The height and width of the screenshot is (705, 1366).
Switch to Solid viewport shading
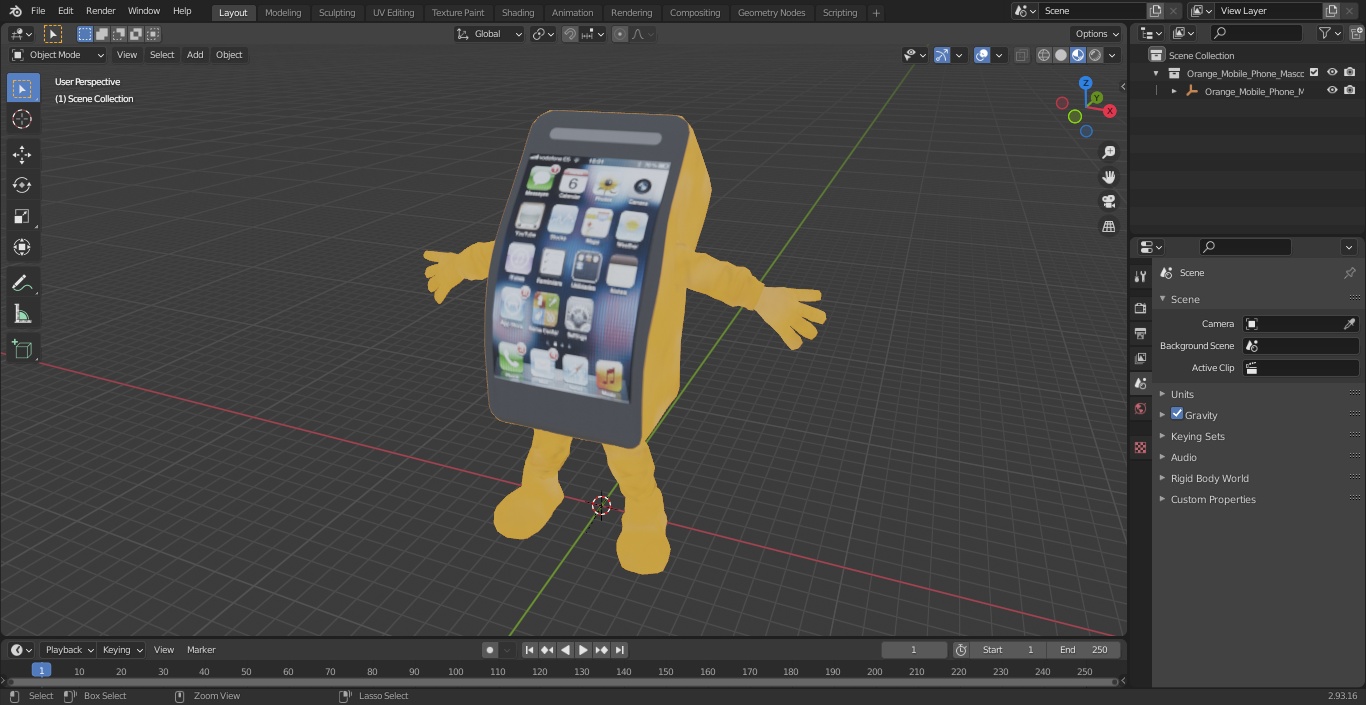coord(1061,55)
